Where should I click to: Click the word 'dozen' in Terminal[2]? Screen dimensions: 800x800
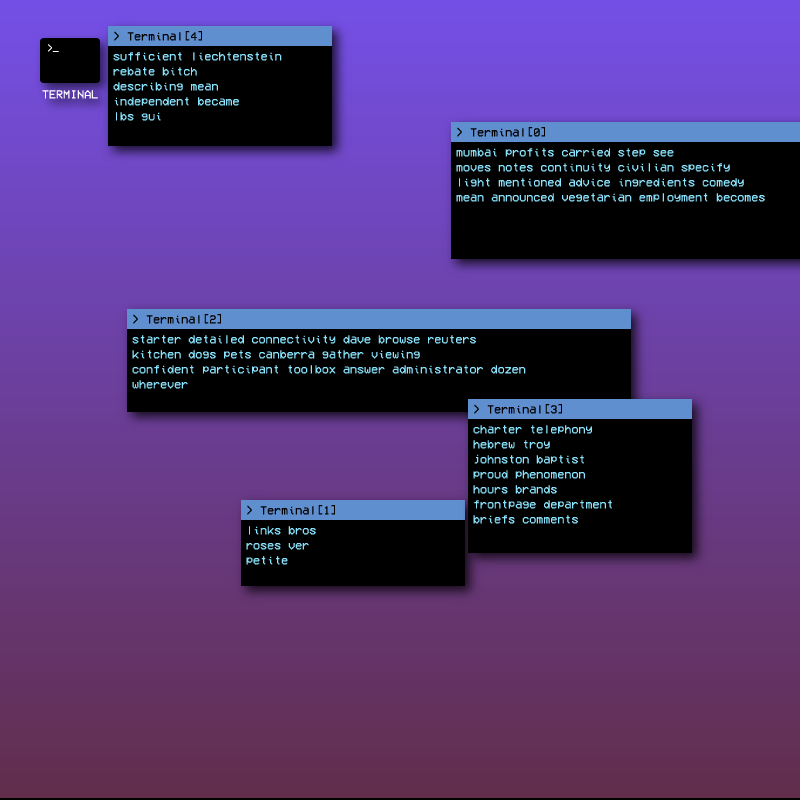click(508, 370)
